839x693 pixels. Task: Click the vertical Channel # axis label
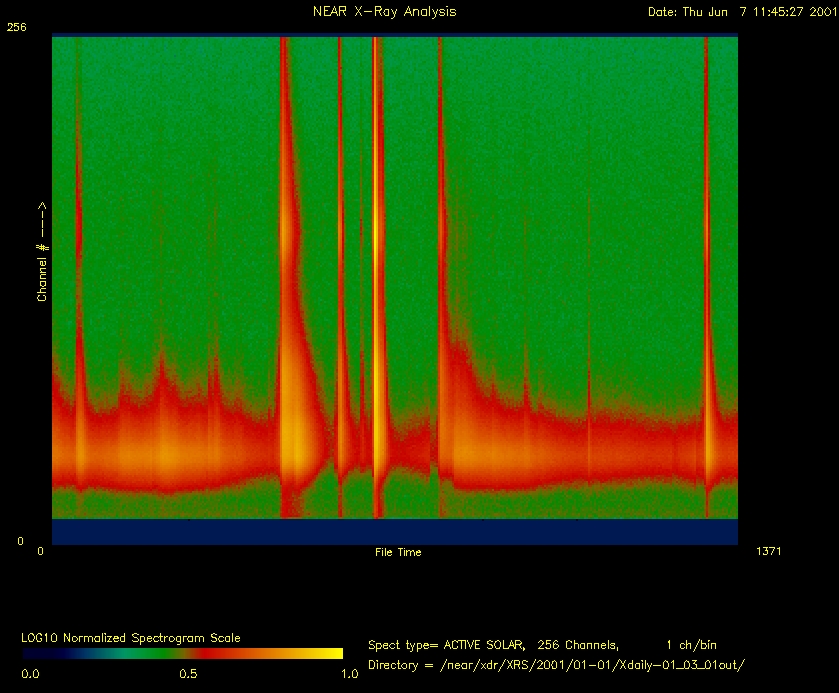43,252
